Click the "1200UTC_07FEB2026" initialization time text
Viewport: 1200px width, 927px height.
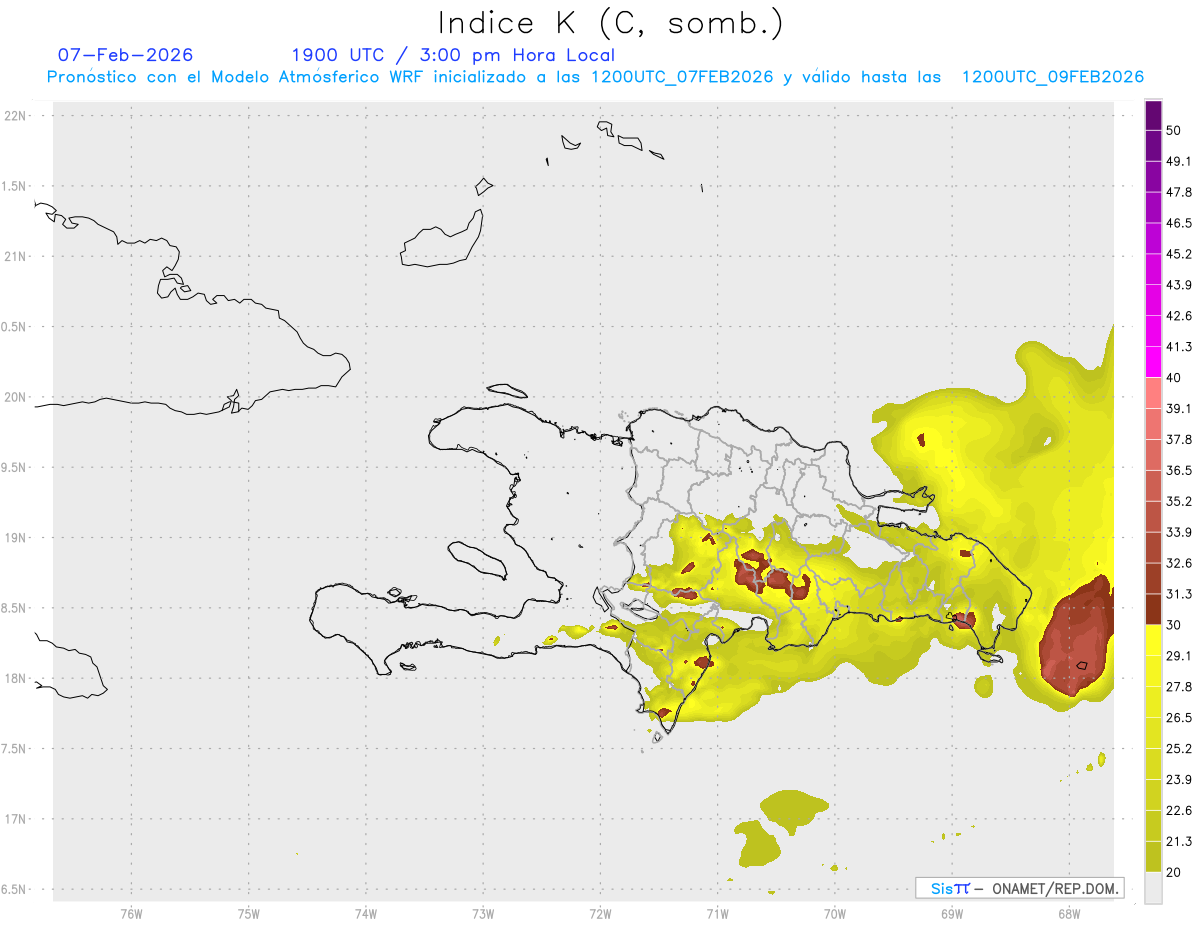coord(683,77)
